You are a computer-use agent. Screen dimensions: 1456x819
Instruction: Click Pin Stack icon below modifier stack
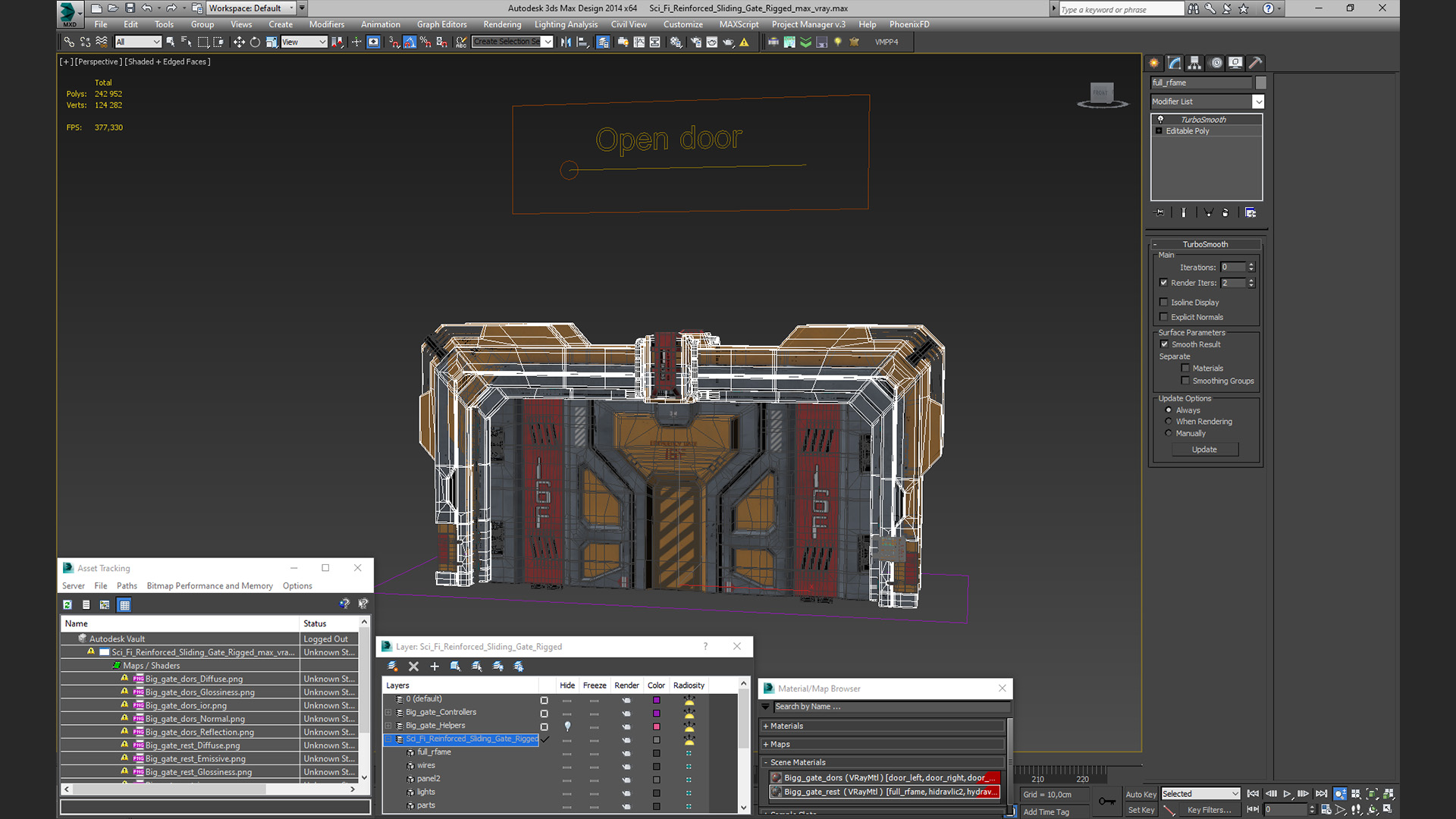tap(1159, 213)
